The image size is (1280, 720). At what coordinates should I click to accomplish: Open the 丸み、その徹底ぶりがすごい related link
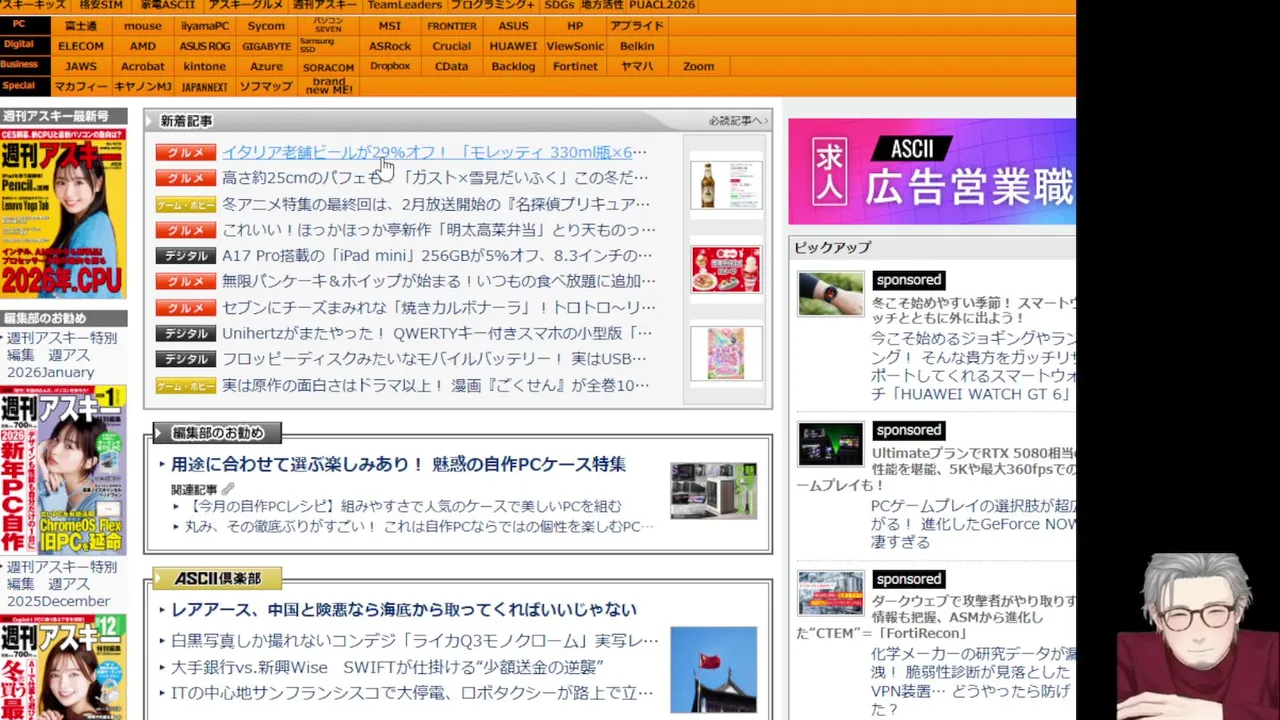click(x=419, y=527)
